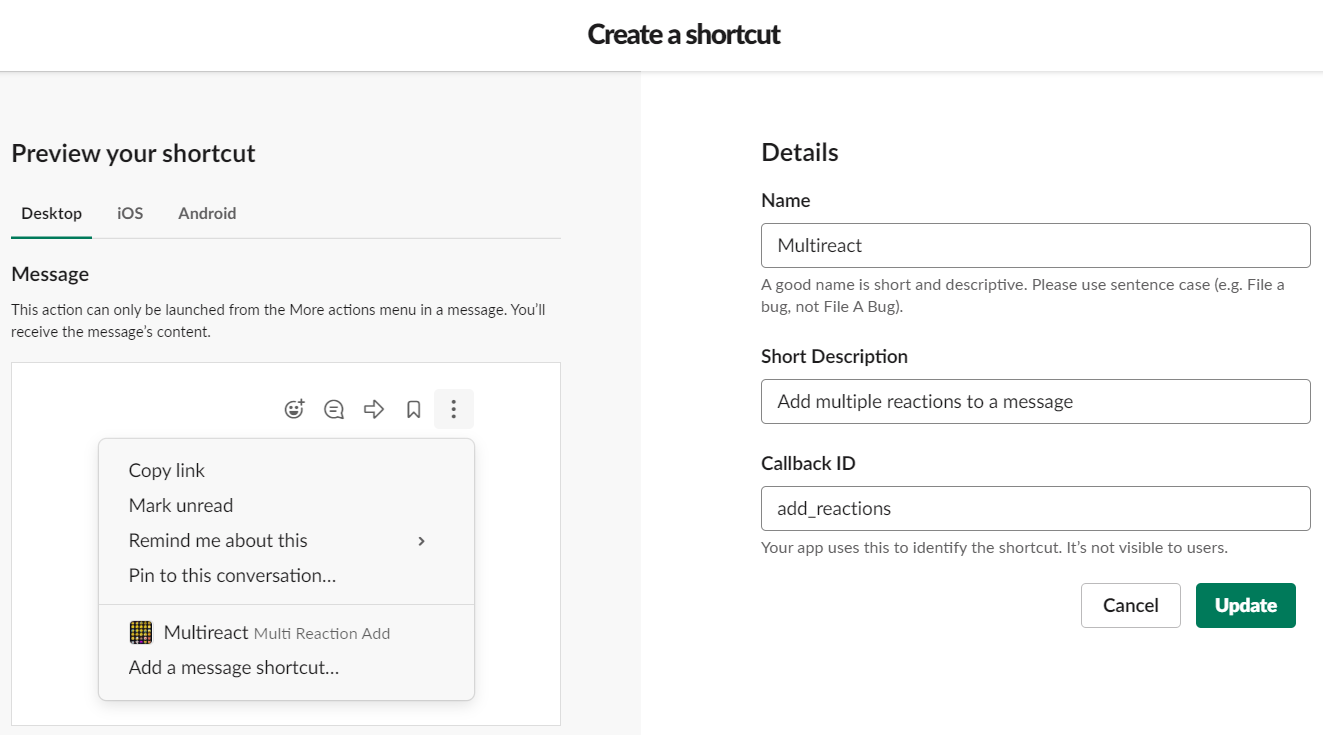Screen dimensions: 1323x735
Task: Click the add reaction emoji icon
Action: [x=294, y=409]
